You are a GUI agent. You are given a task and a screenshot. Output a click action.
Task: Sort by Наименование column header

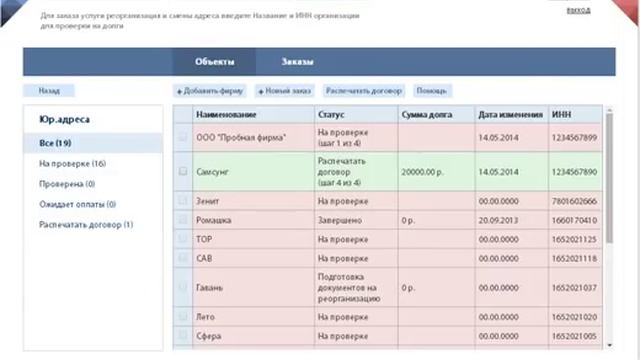click(x=253, y=115)
